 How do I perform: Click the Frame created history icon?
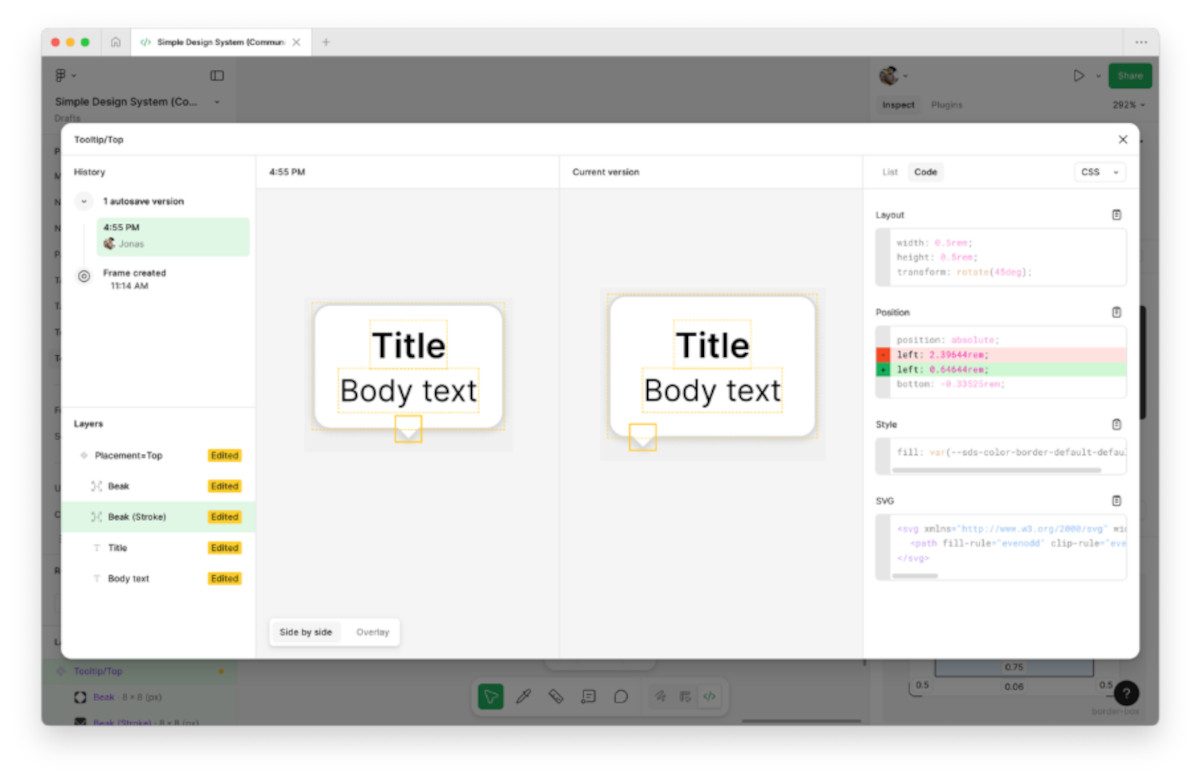point(84,277)
